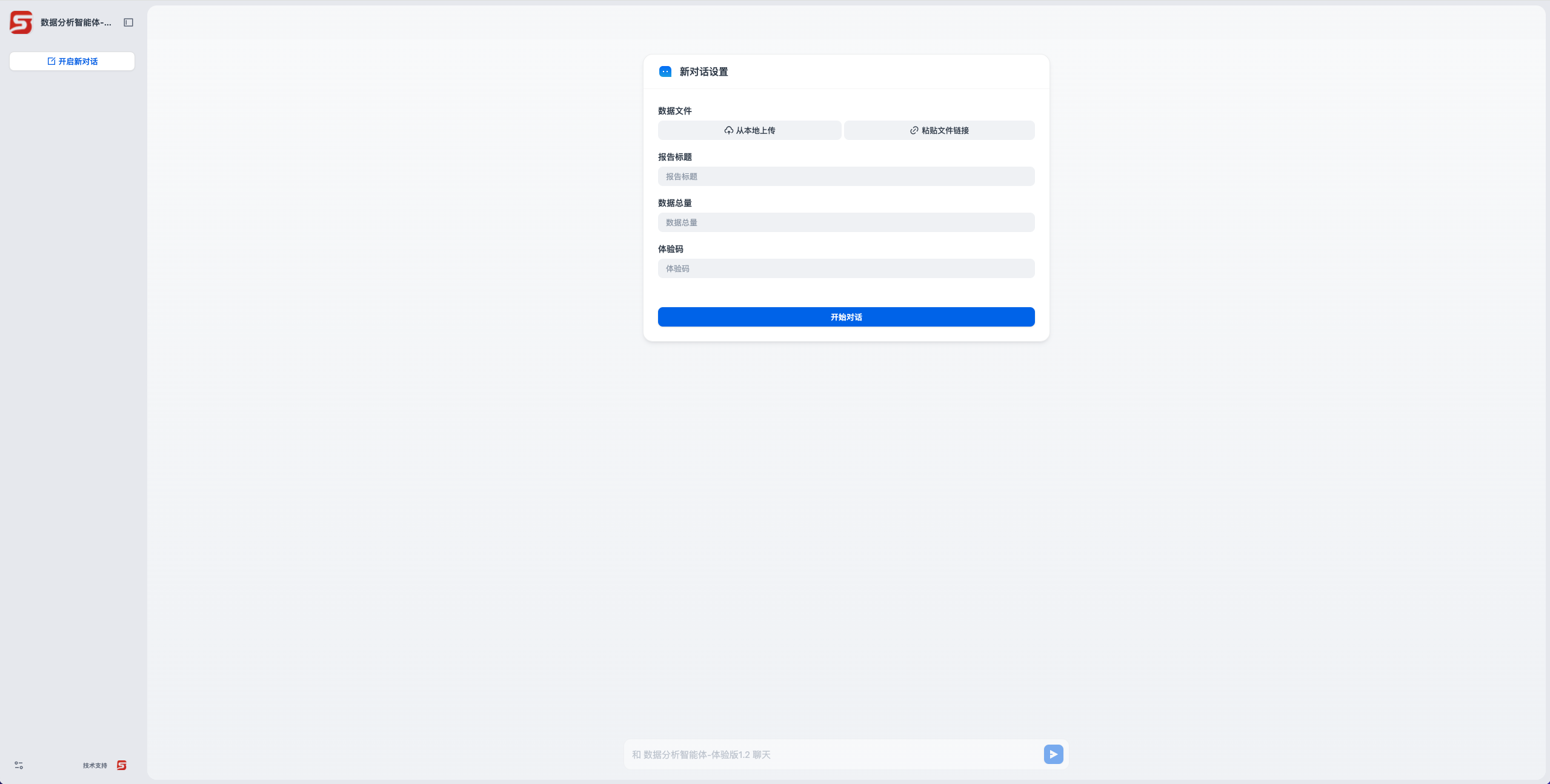
Task: Open the settings sliders icon in sidebar bottom
Action: 19,765
